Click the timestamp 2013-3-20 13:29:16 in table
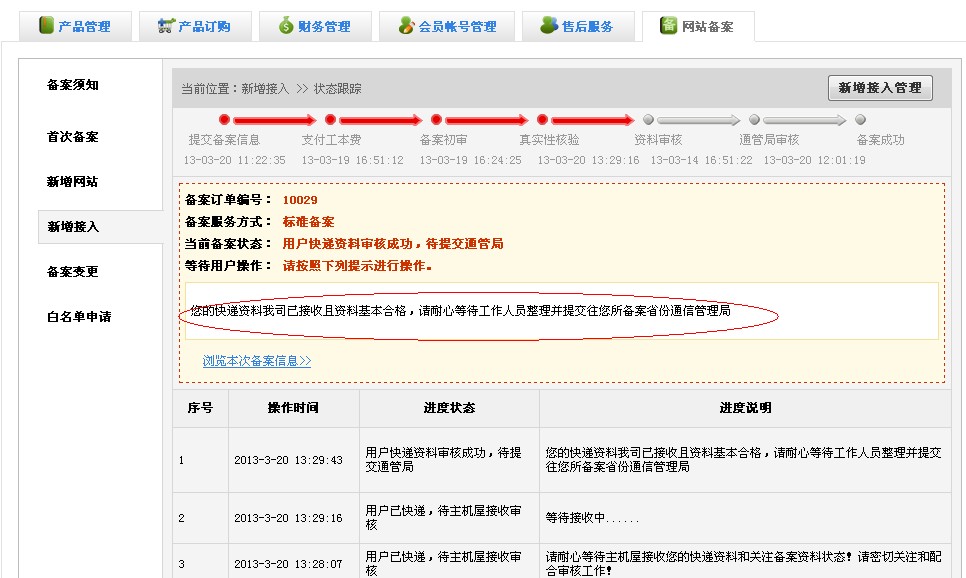This screenshot has width=966, height=578. [x=288, y=518]
